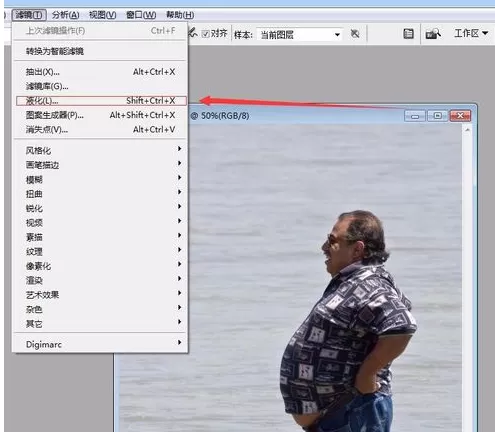Viewport: 495px width, 432px height.
Task: Select 图案生成器(P)... menu entry
Action: (100, 115)
